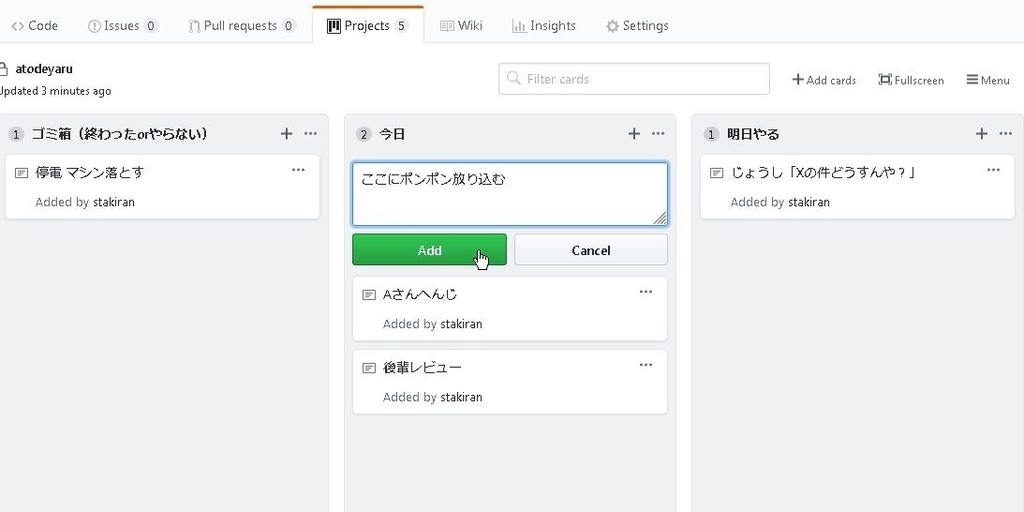Click the Fullscreen frame icon

point(885,79)
